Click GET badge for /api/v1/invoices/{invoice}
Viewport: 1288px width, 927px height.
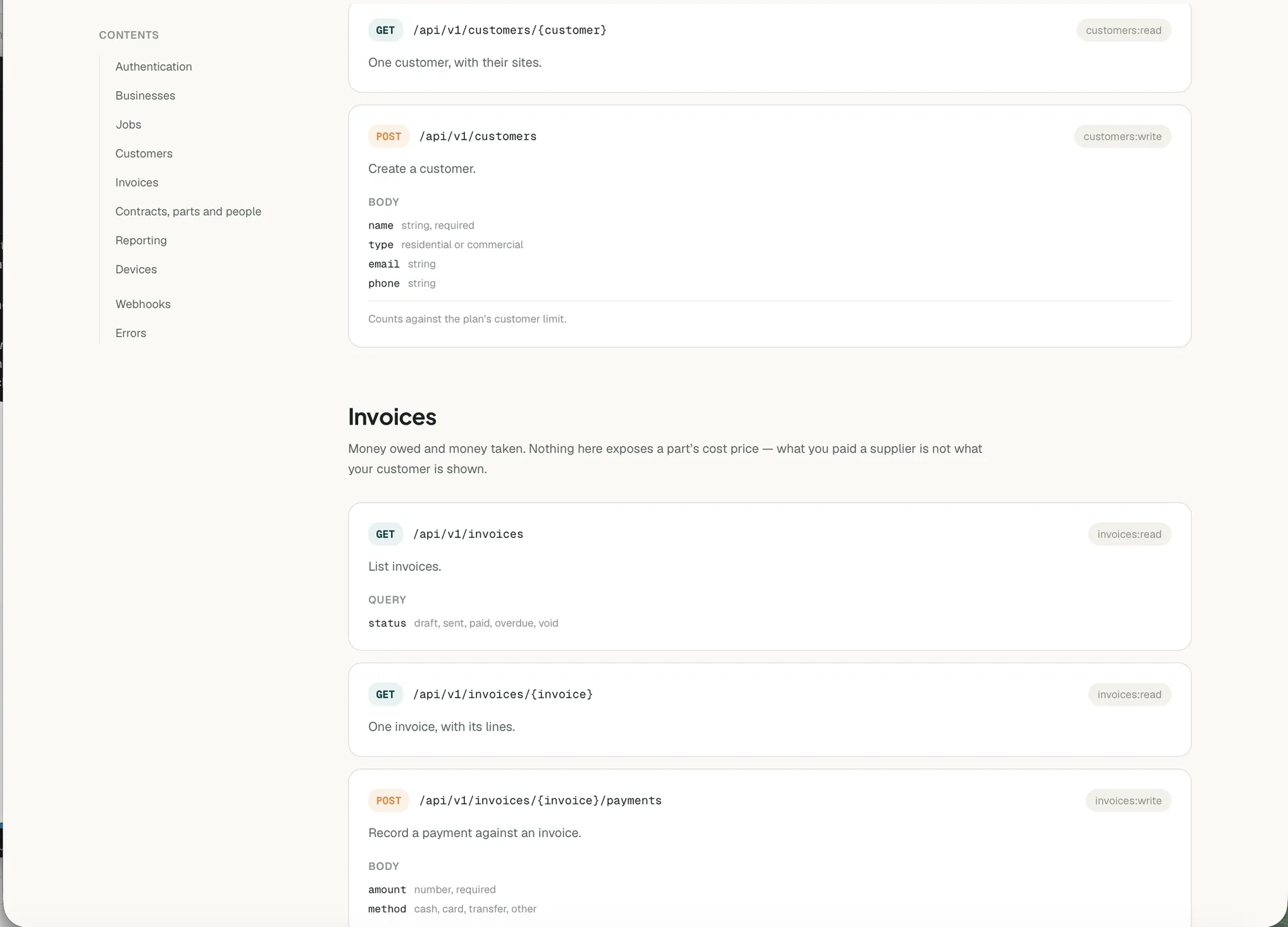pyautogui.click(x=385, y=694)
